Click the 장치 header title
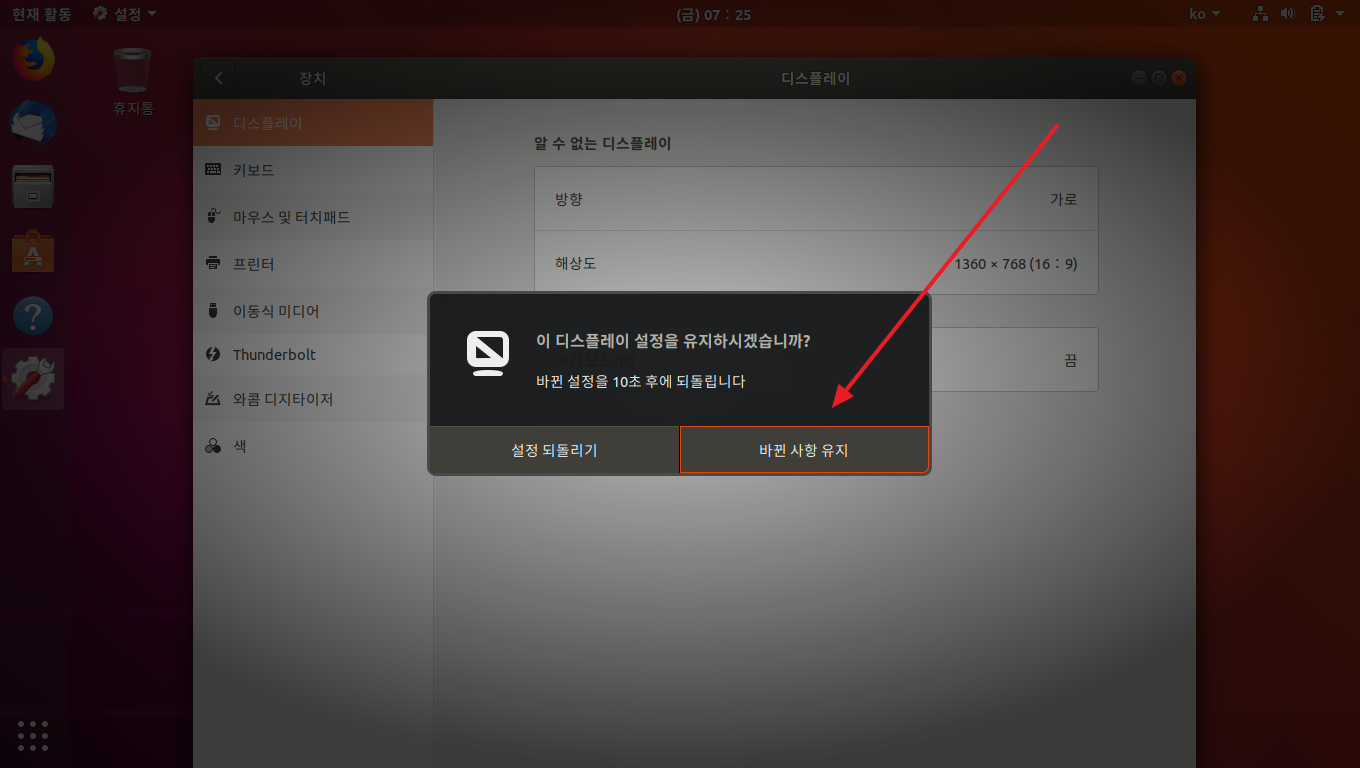 click(x=313, y=78)
